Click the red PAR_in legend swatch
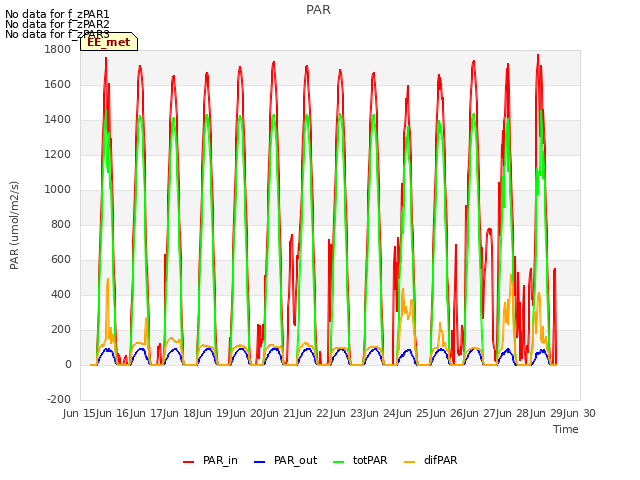The image size is (640, 480). point(189,462)
